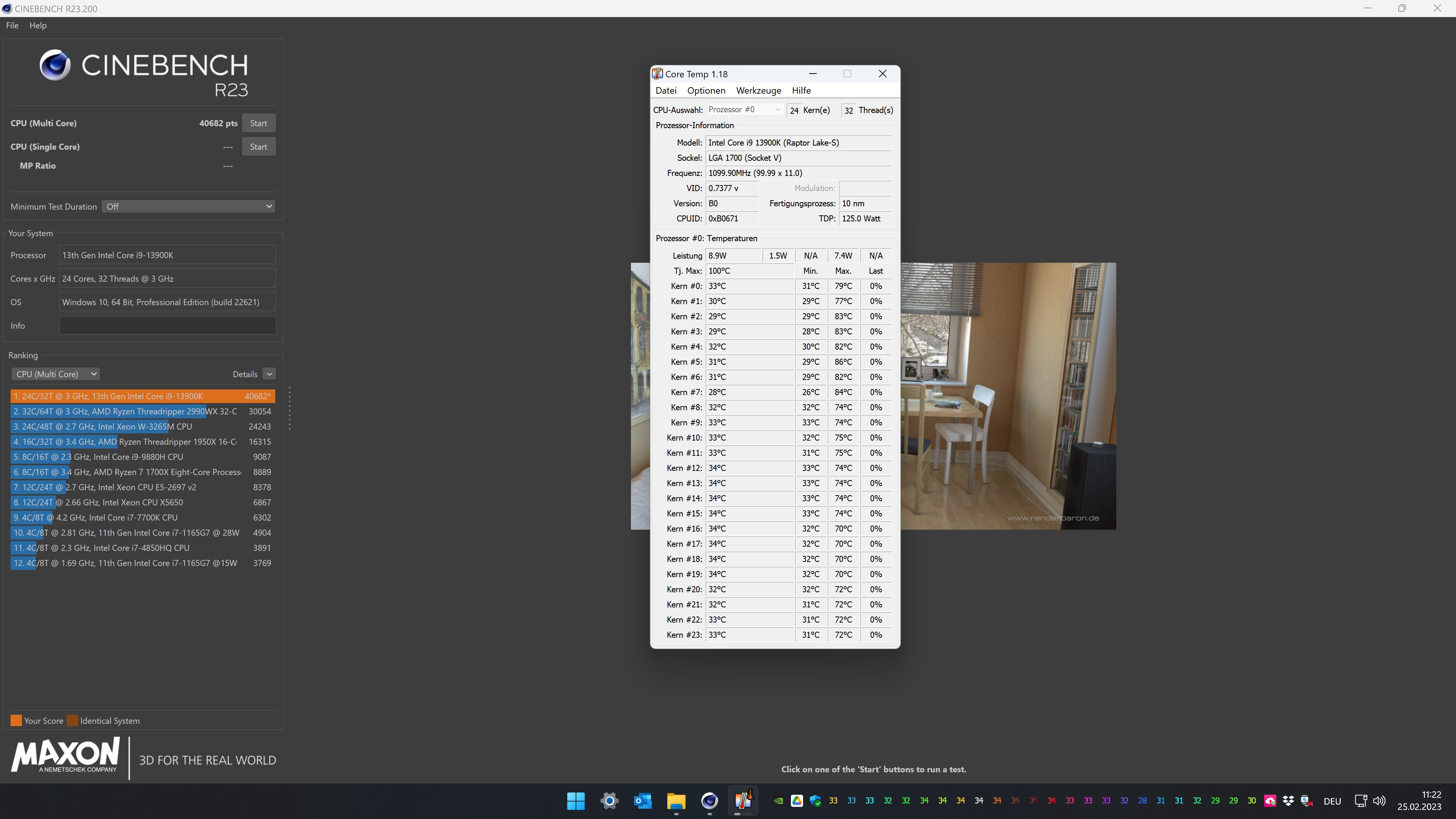Expand the Details arrow in Ranking
Screen dimensions: 1456x819
269,374
